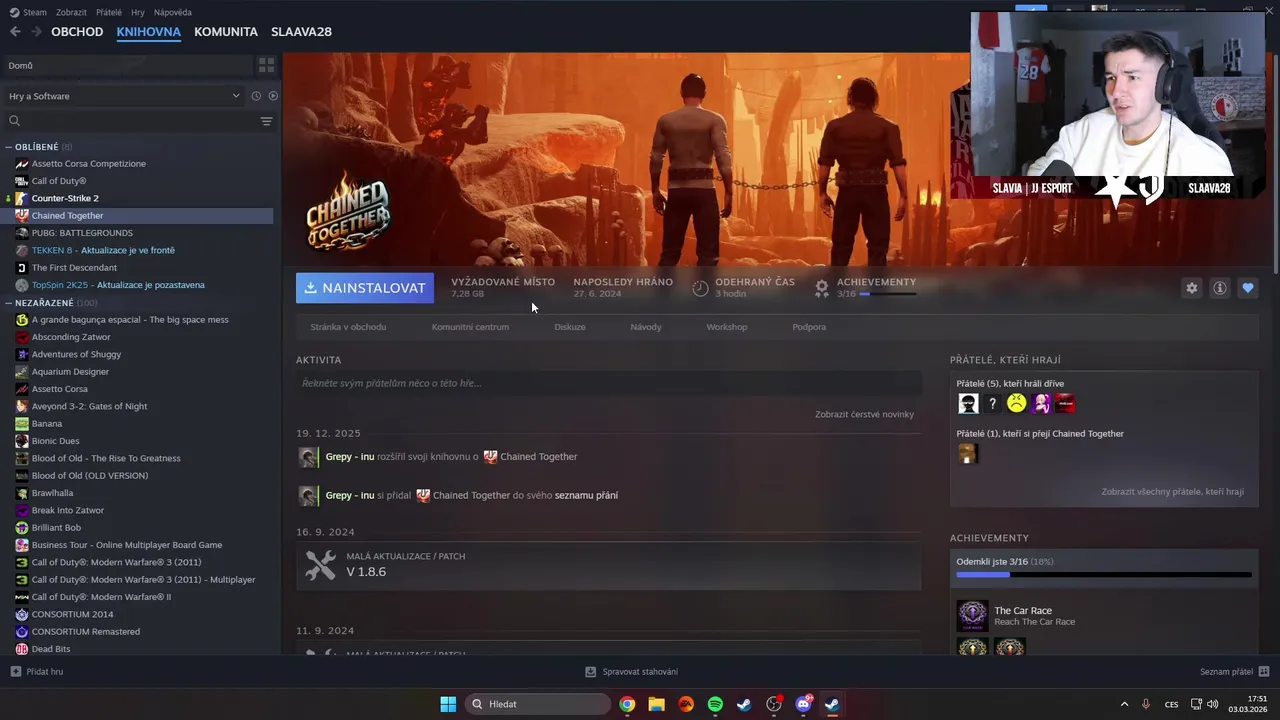Open recent activity clock filter
This screenshot has width=1280, height=720.
point(256,96)
